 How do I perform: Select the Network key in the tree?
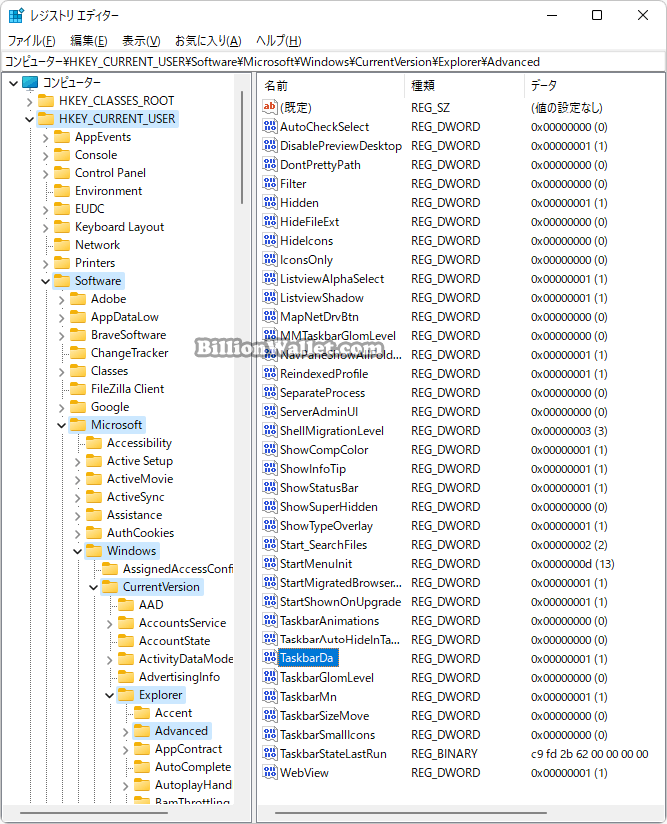point(97,245)
